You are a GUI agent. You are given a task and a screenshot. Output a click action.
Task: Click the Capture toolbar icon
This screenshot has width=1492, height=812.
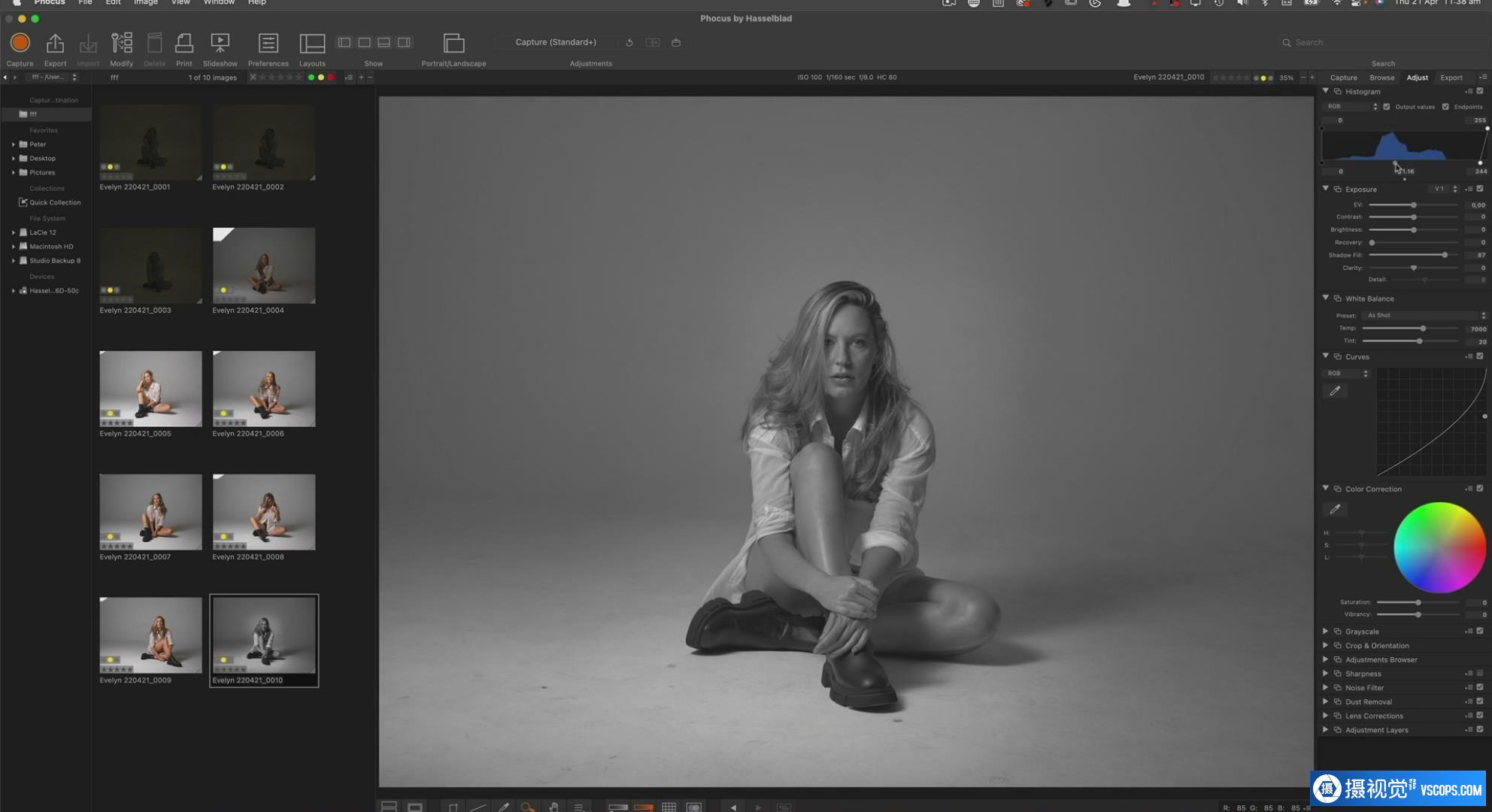(x=20, y=44)
